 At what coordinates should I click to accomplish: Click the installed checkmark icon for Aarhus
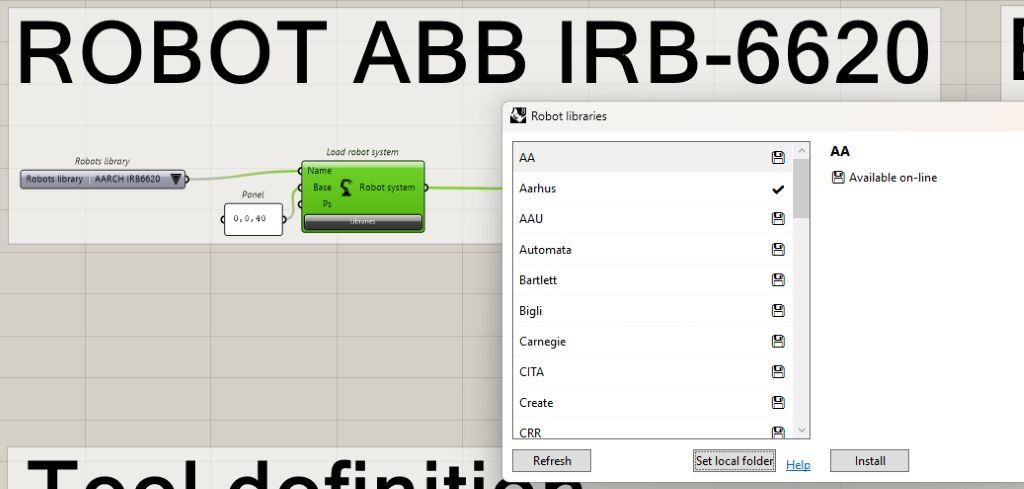pyautogui.click(x=778, y=189)
